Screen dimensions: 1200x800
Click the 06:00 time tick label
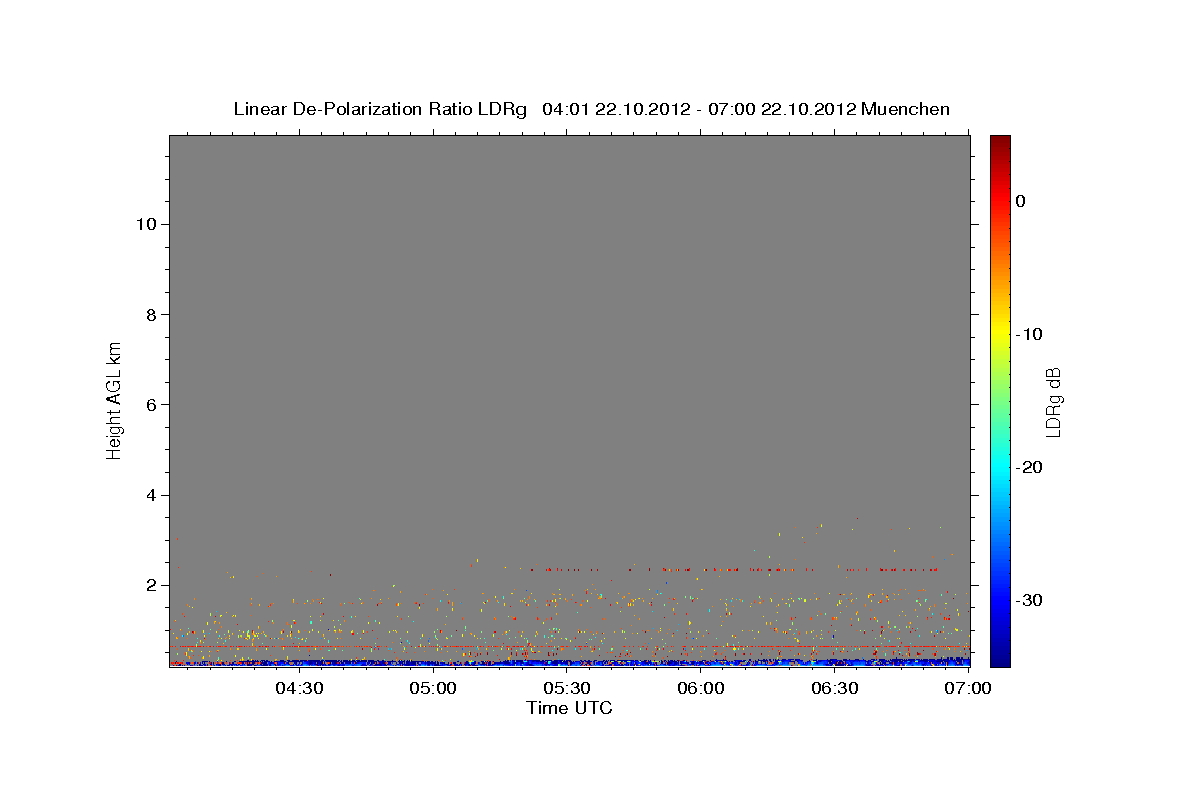pyautogui.click(x=701, y=688)
